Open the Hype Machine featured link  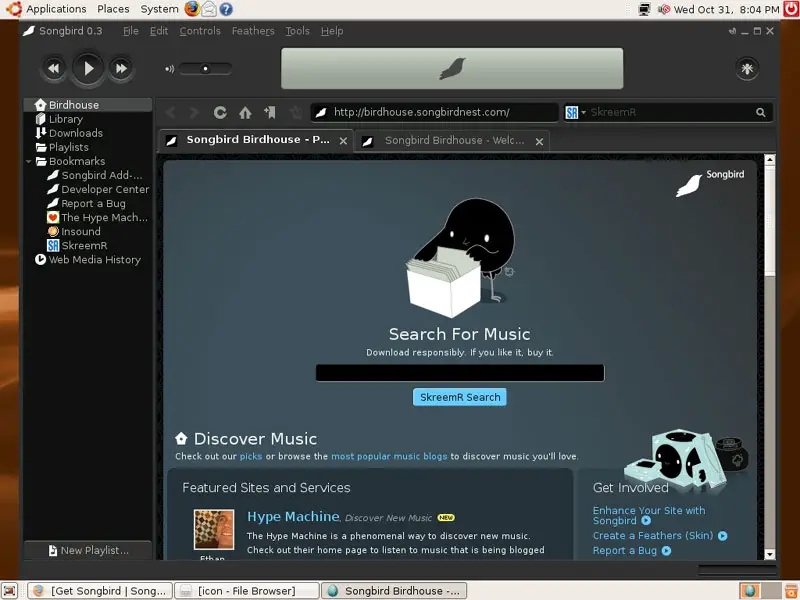293,517
